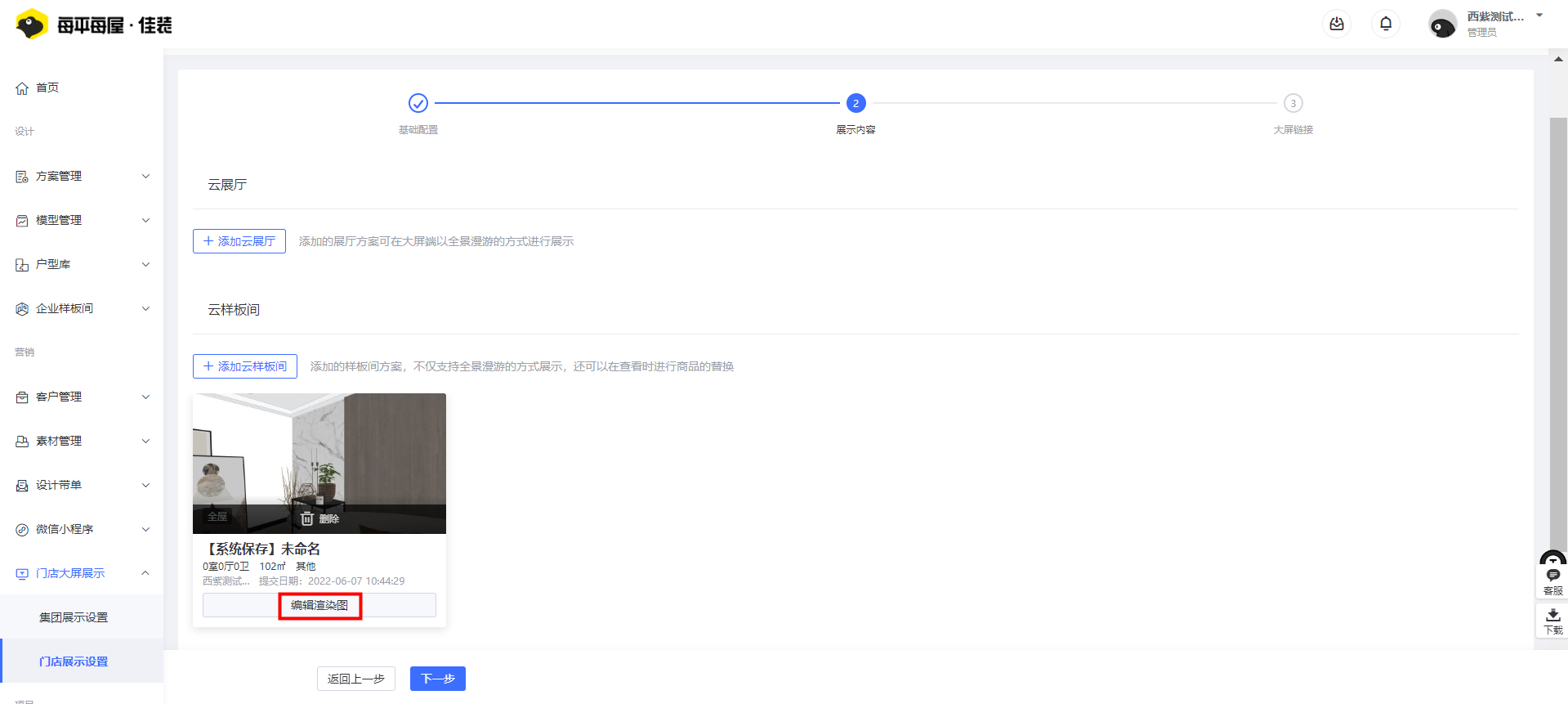This screenshot has height=704, width=1568.
Task: Collapse the 门店大屏展示 menu chevron
Action: (145, 573)
